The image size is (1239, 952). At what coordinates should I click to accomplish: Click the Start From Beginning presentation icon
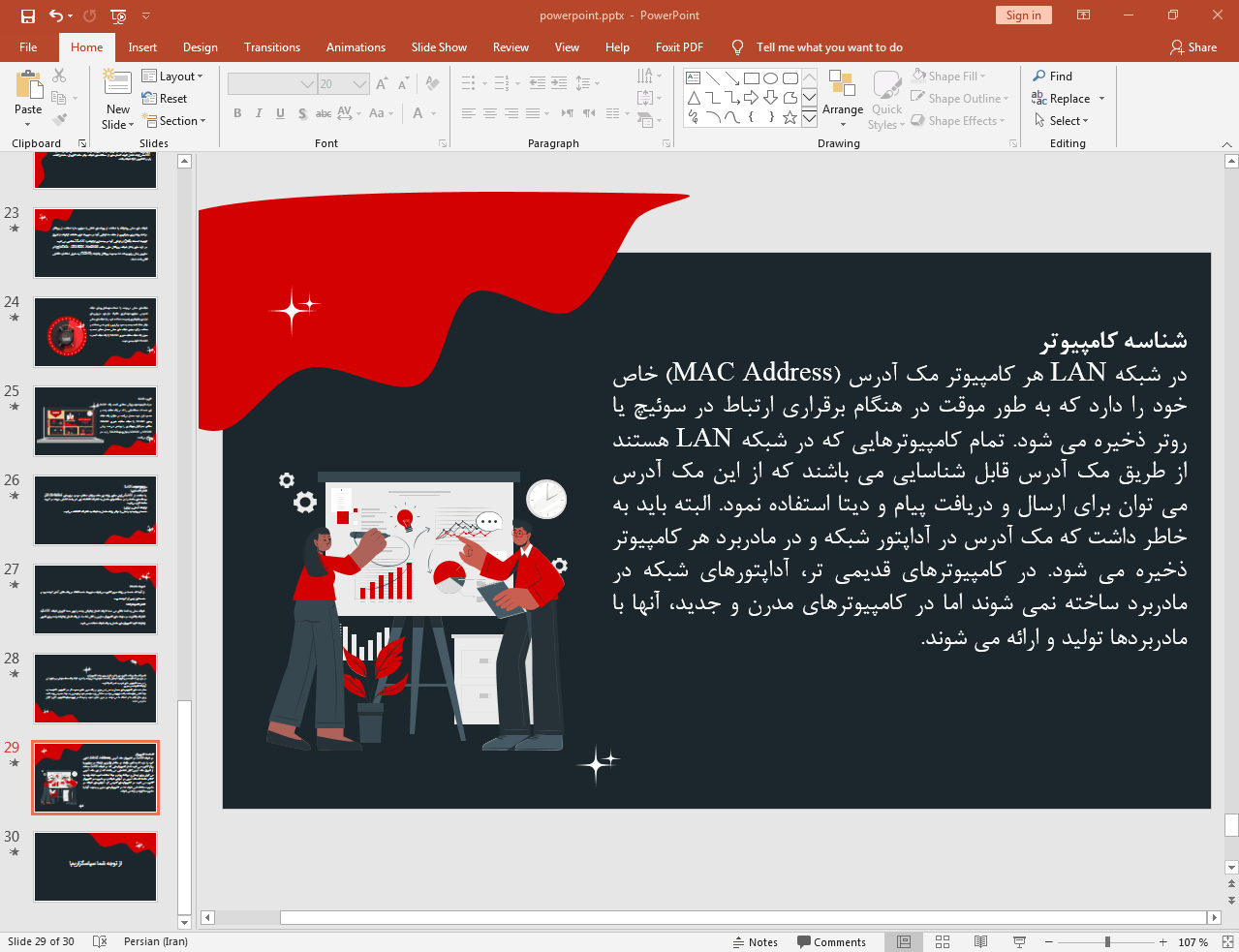(118, 15)
